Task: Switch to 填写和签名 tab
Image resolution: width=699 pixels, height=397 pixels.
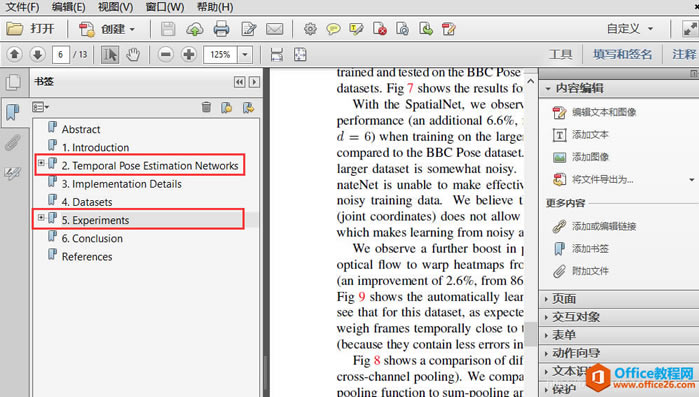Action: point(622,54)
